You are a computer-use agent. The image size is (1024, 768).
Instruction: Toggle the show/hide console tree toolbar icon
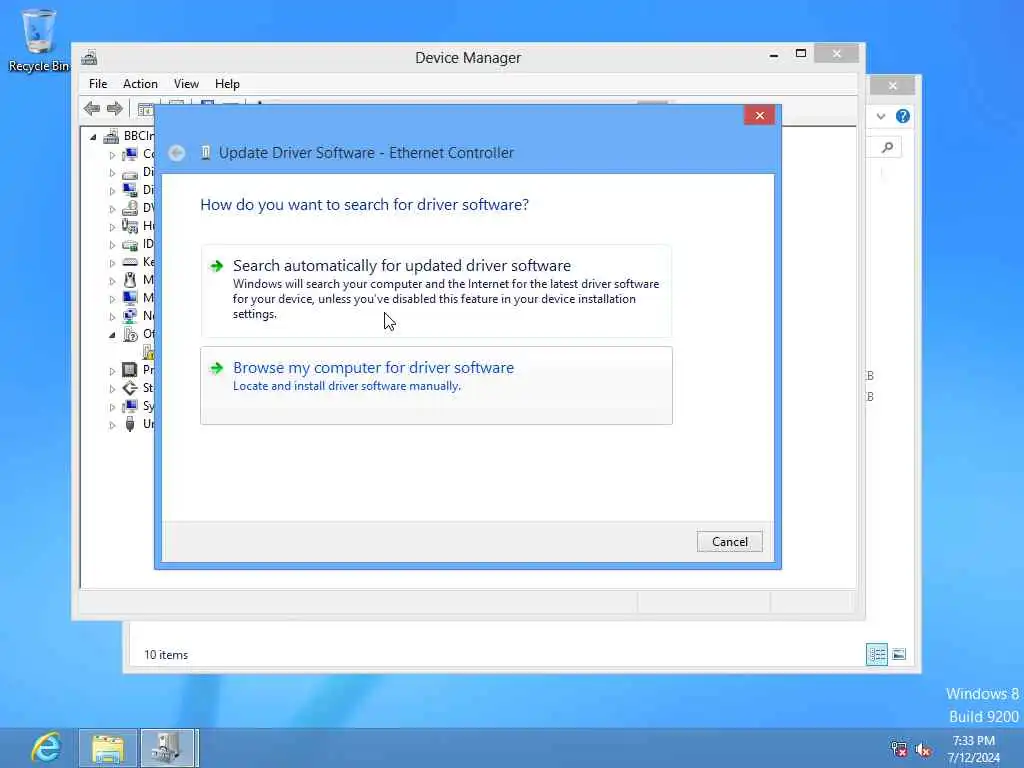tap(145, 109)
